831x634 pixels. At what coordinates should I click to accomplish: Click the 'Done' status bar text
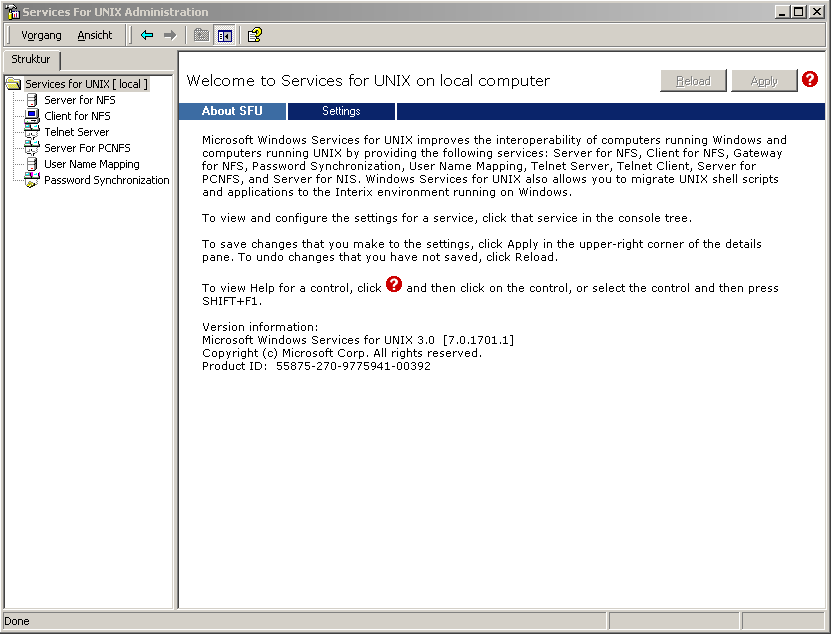pos(17,621)
